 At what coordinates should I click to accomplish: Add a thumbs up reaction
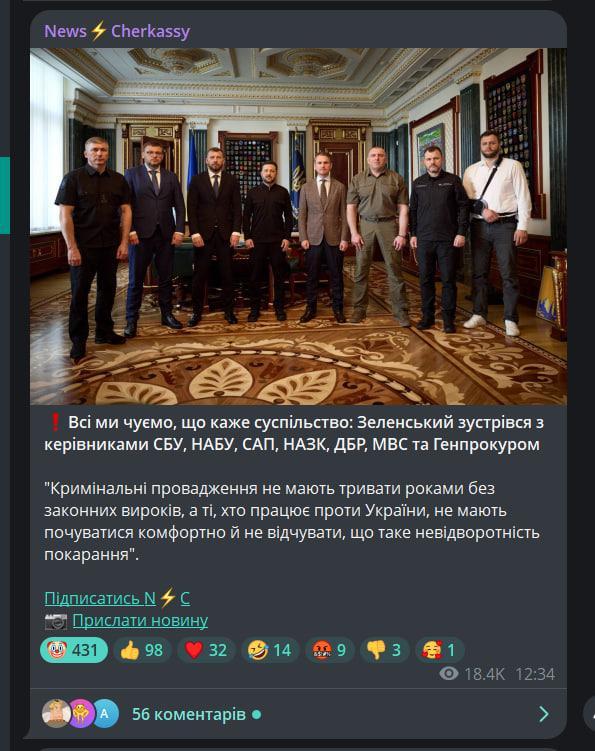tap(142, 650)
